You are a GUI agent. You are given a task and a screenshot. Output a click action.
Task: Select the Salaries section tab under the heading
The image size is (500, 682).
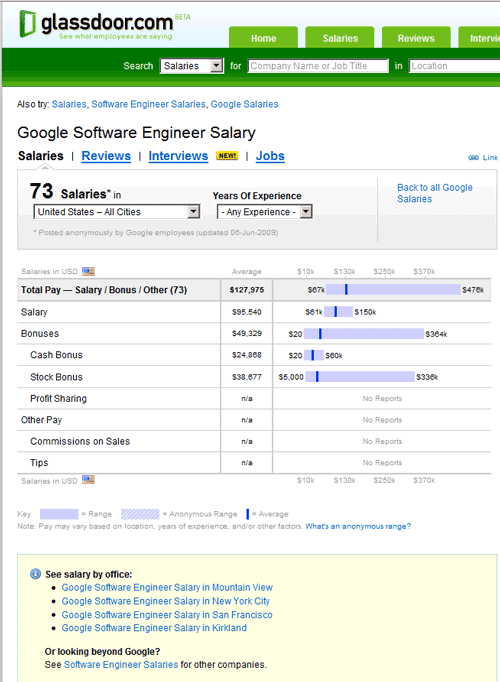(x=40, y=156)
